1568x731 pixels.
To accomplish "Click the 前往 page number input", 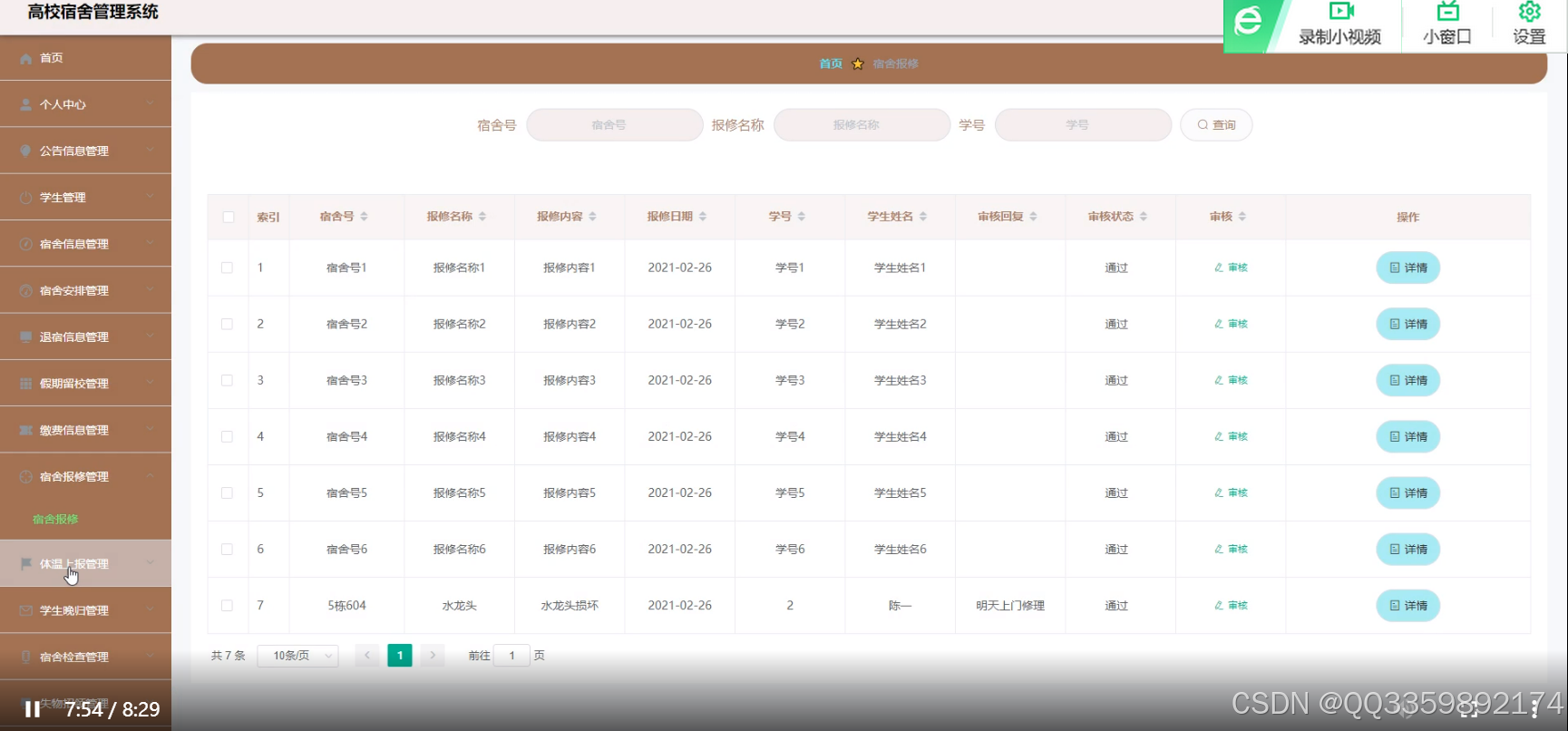I will 511,656.
